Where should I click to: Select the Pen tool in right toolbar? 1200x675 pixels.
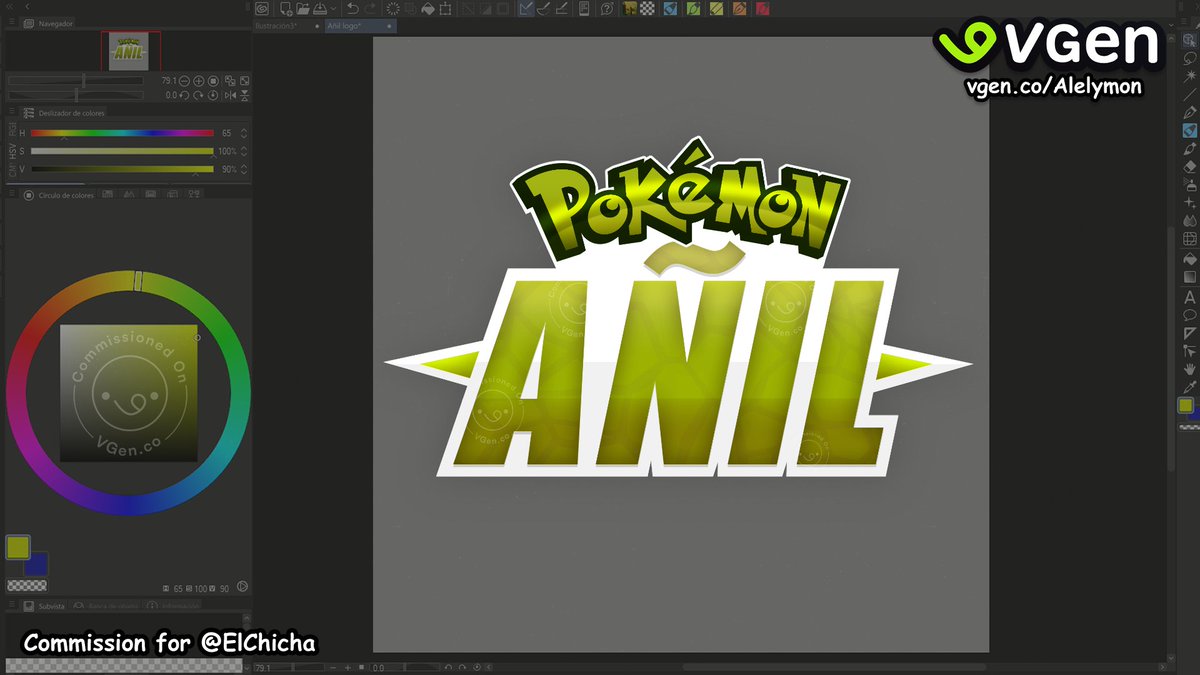tap(1190, 112)
